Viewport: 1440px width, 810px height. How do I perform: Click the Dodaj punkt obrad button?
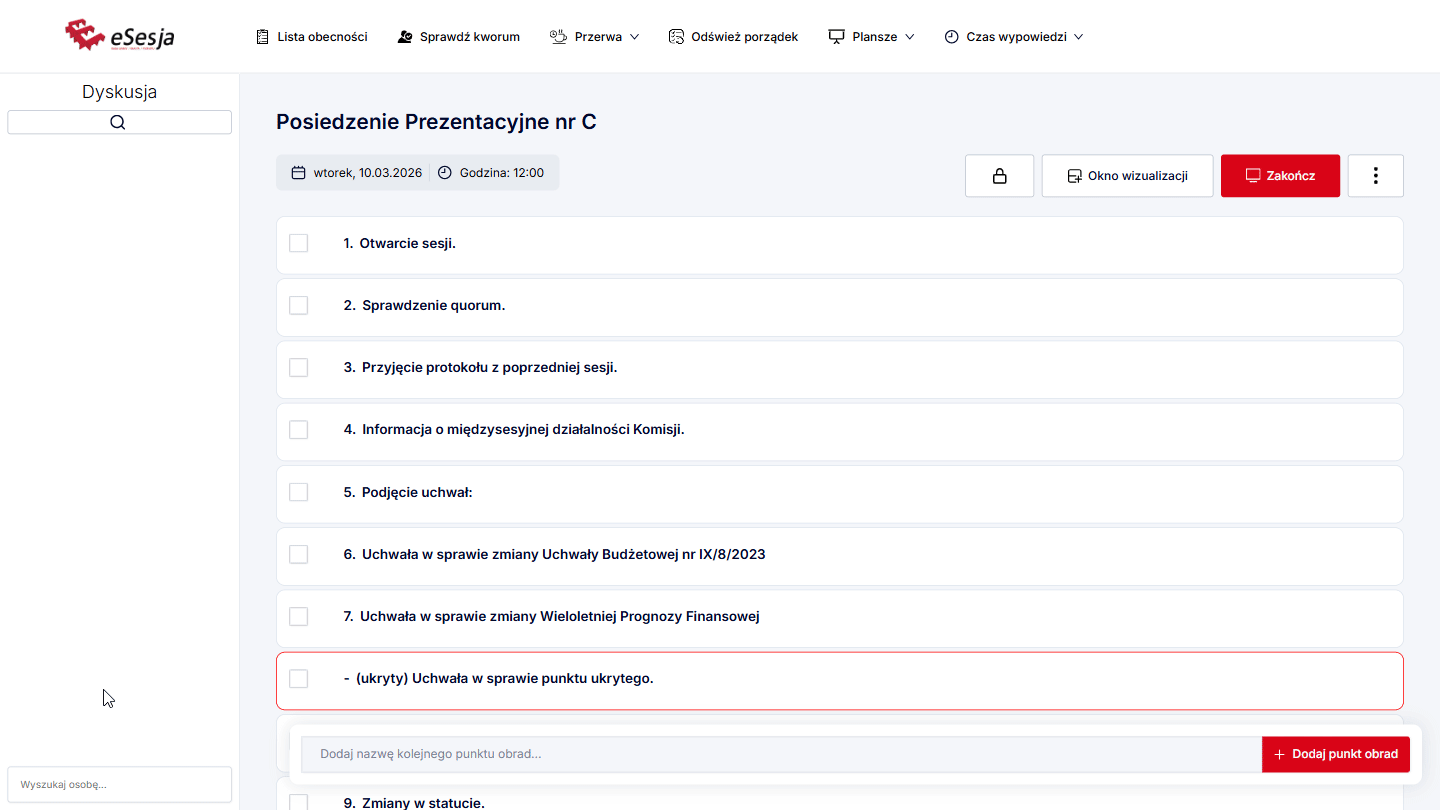[x=1335, y=754]
